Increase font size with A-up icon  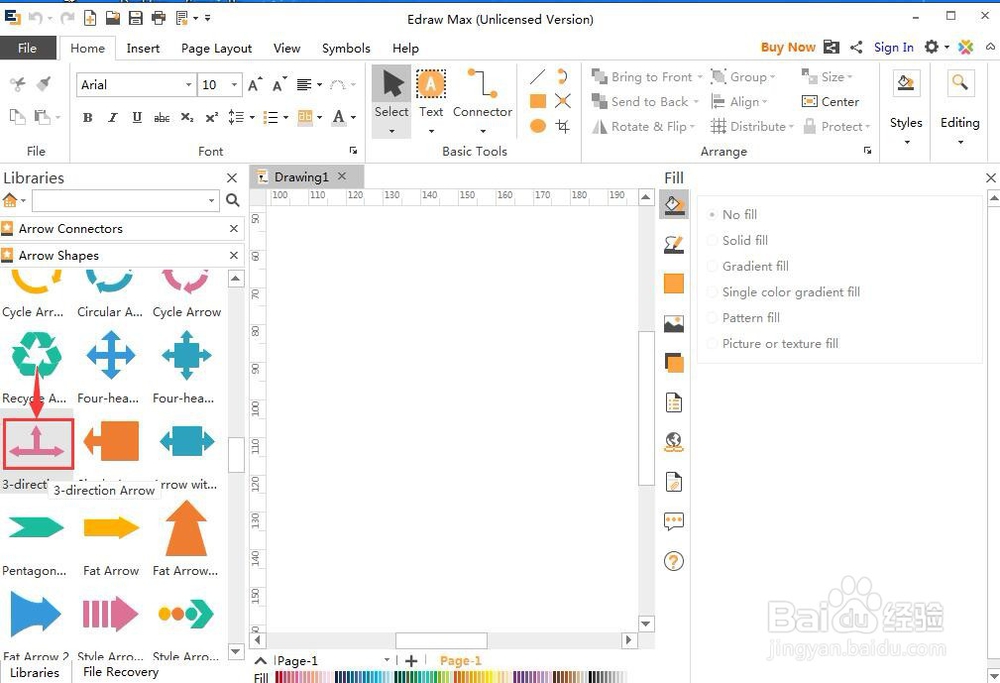click(254, 85)
